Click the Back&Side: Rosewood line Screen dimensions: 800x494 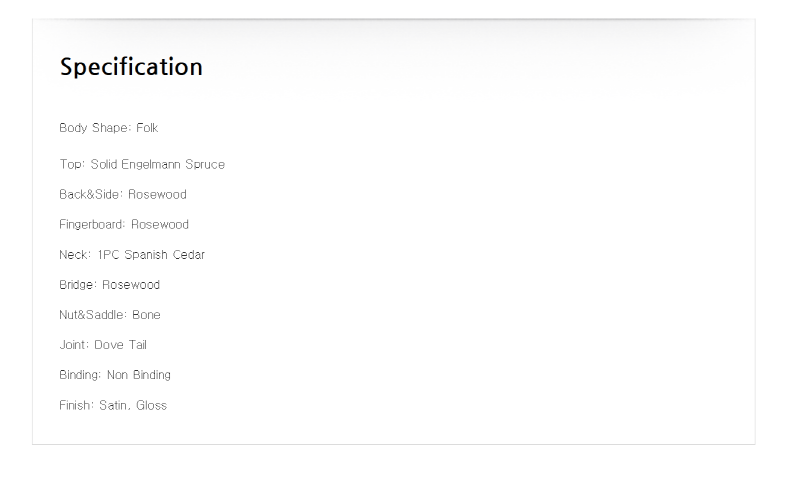click(x=123, y=194)
